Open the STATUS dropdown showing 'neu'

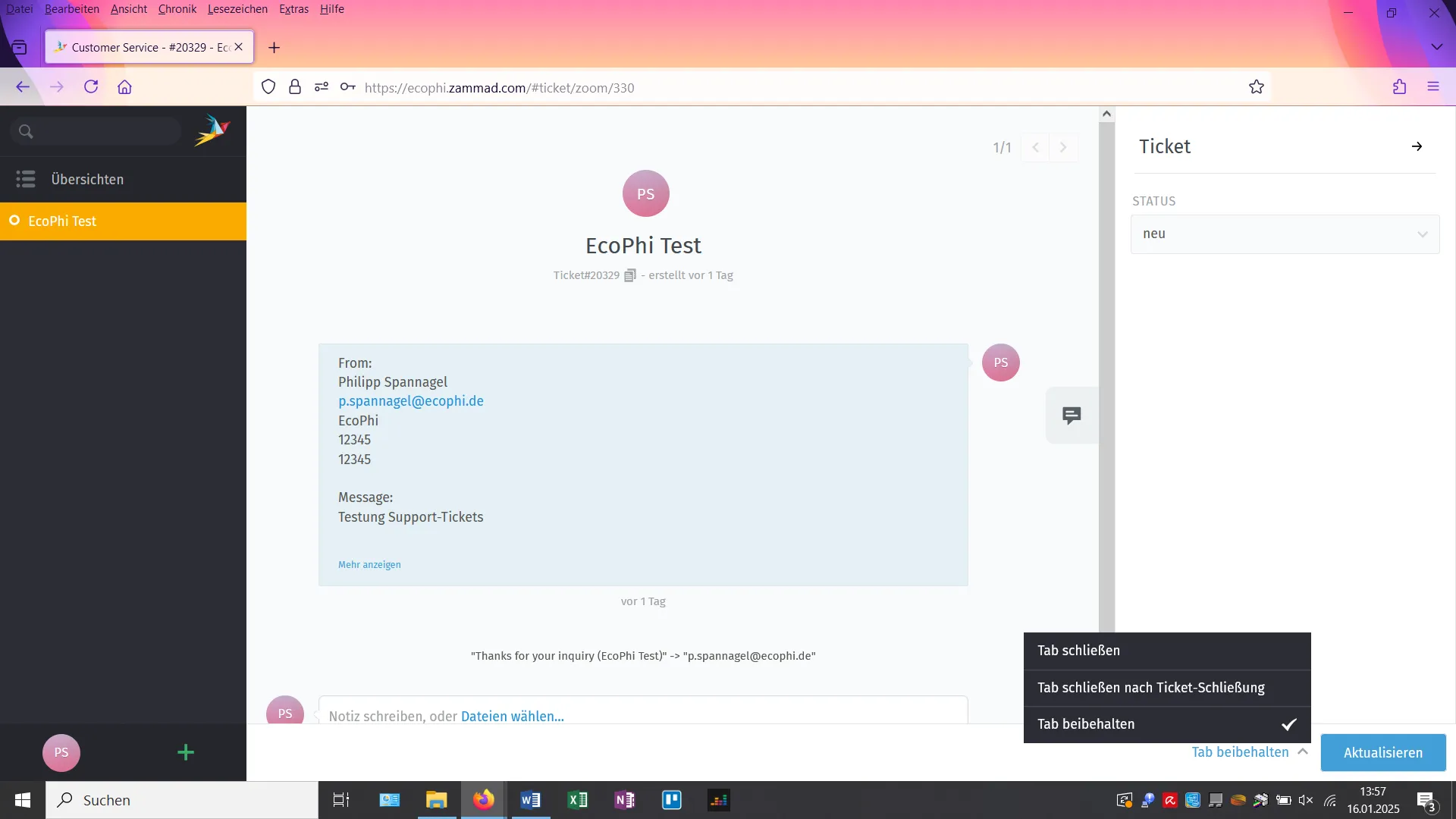click(x=1285, y=234)
